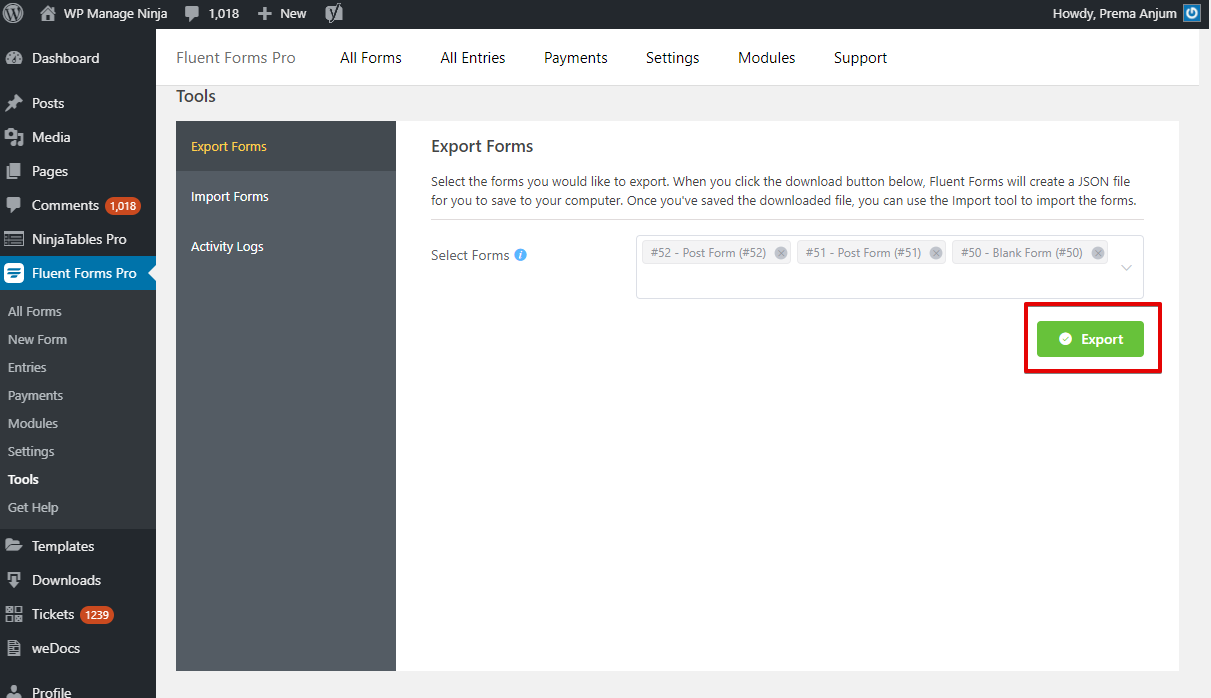Select Export Forms in Tools menu
The height and width of the screenshot is (698, 1211).
tap(286, 146)
